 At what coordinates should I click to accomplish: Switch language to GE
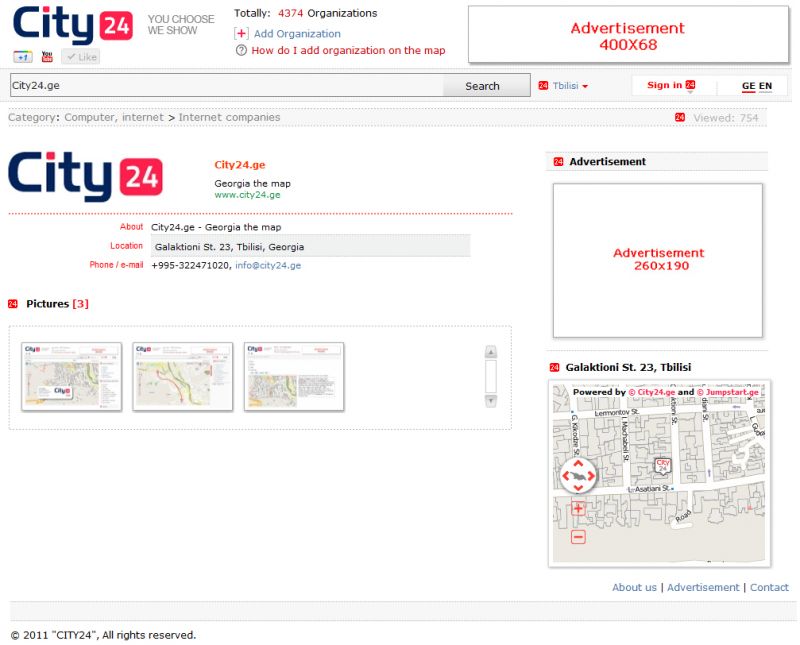[x=748, y=86]
